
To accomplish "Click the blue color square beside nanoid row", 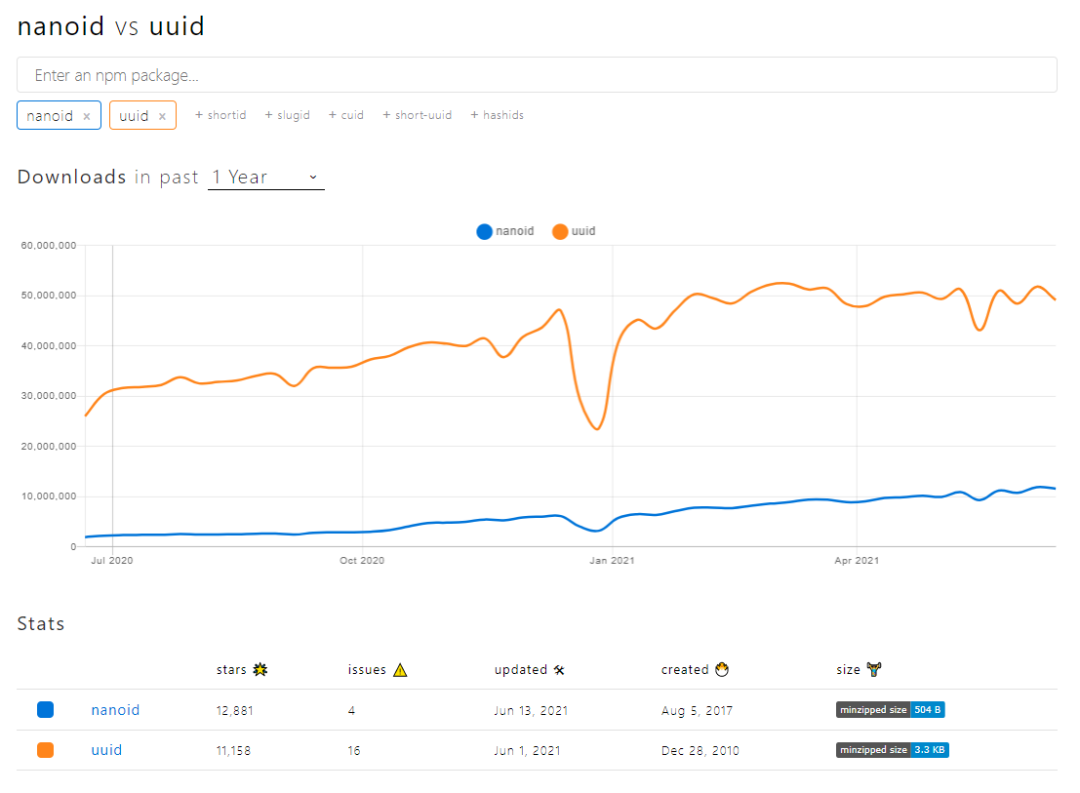I will coord(45,710).
